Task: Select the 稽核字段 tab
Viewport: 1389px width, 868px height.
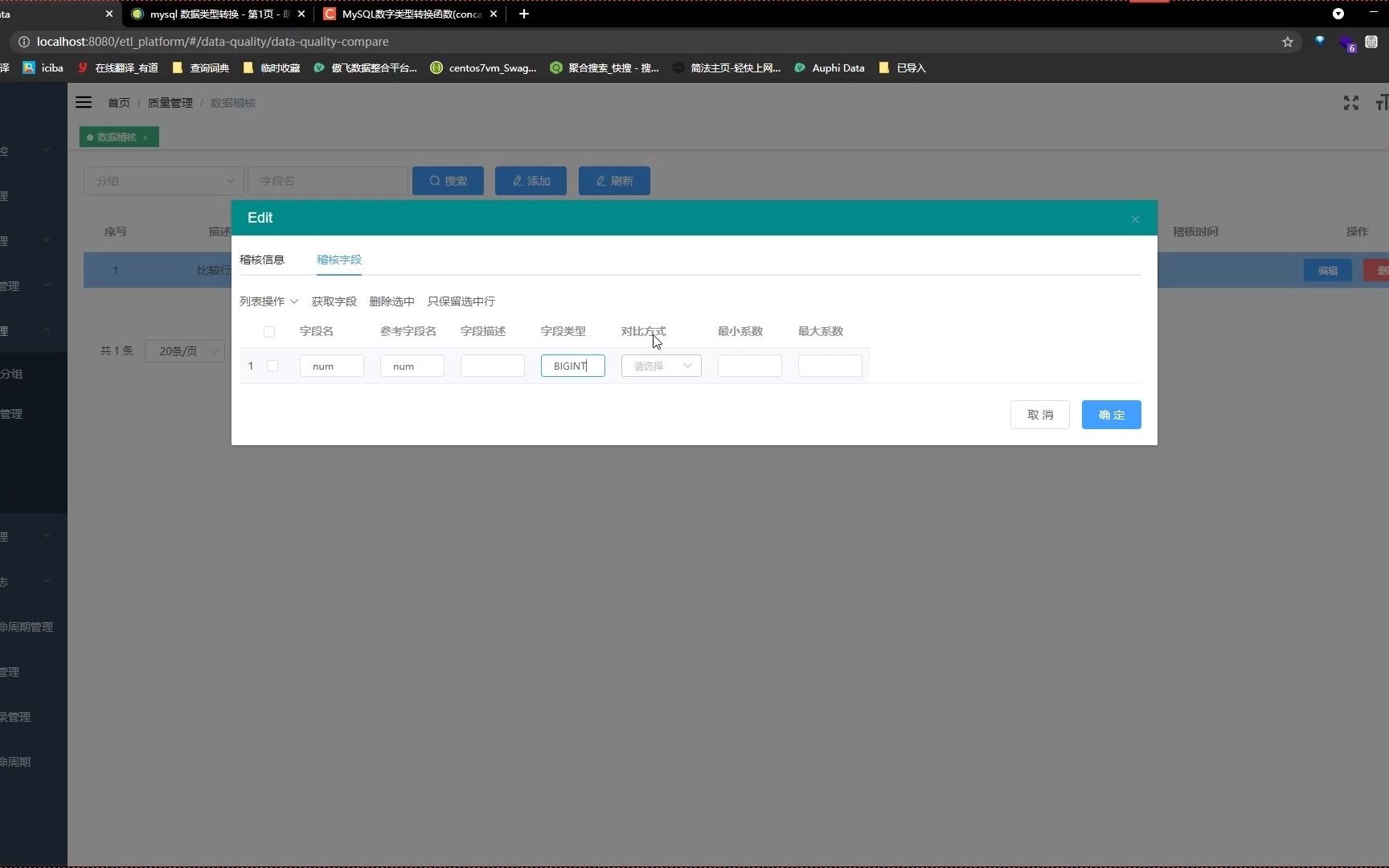Action: click(x=338, y=260)
